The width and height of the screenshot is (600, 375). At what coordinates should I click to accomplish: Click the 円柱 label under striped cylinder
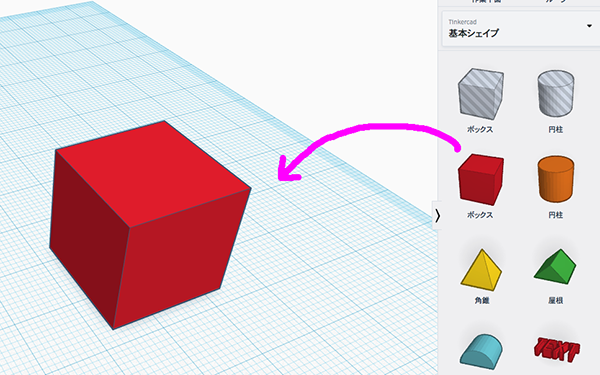click(556, 130)
